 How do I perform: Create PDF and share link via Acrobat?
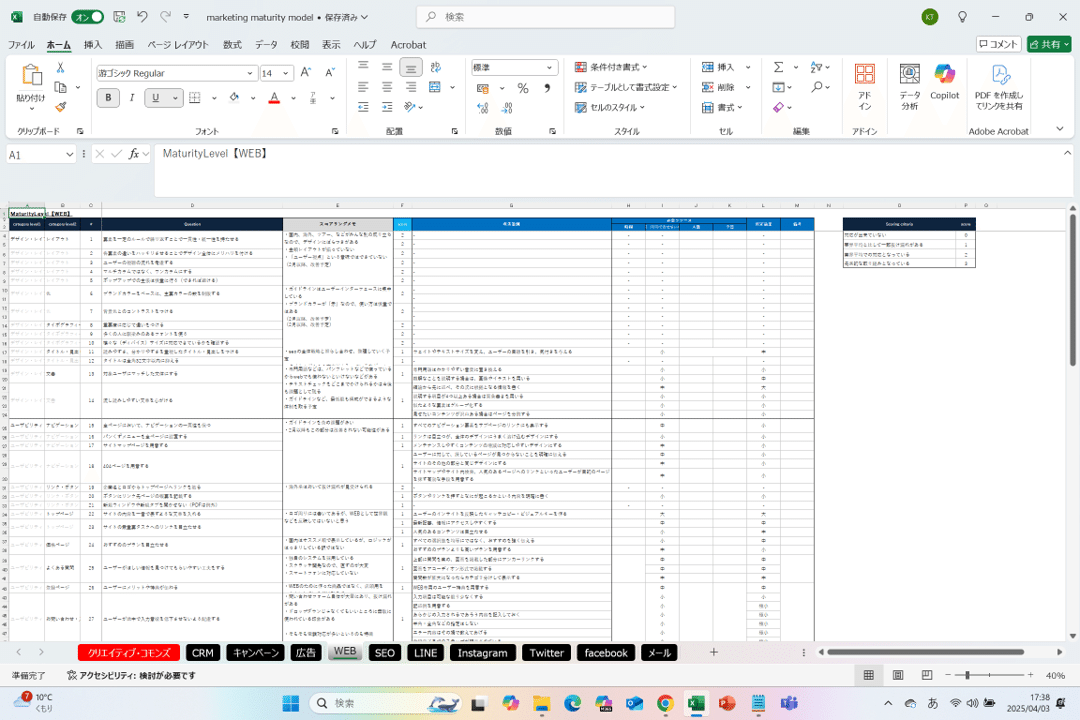999,86
